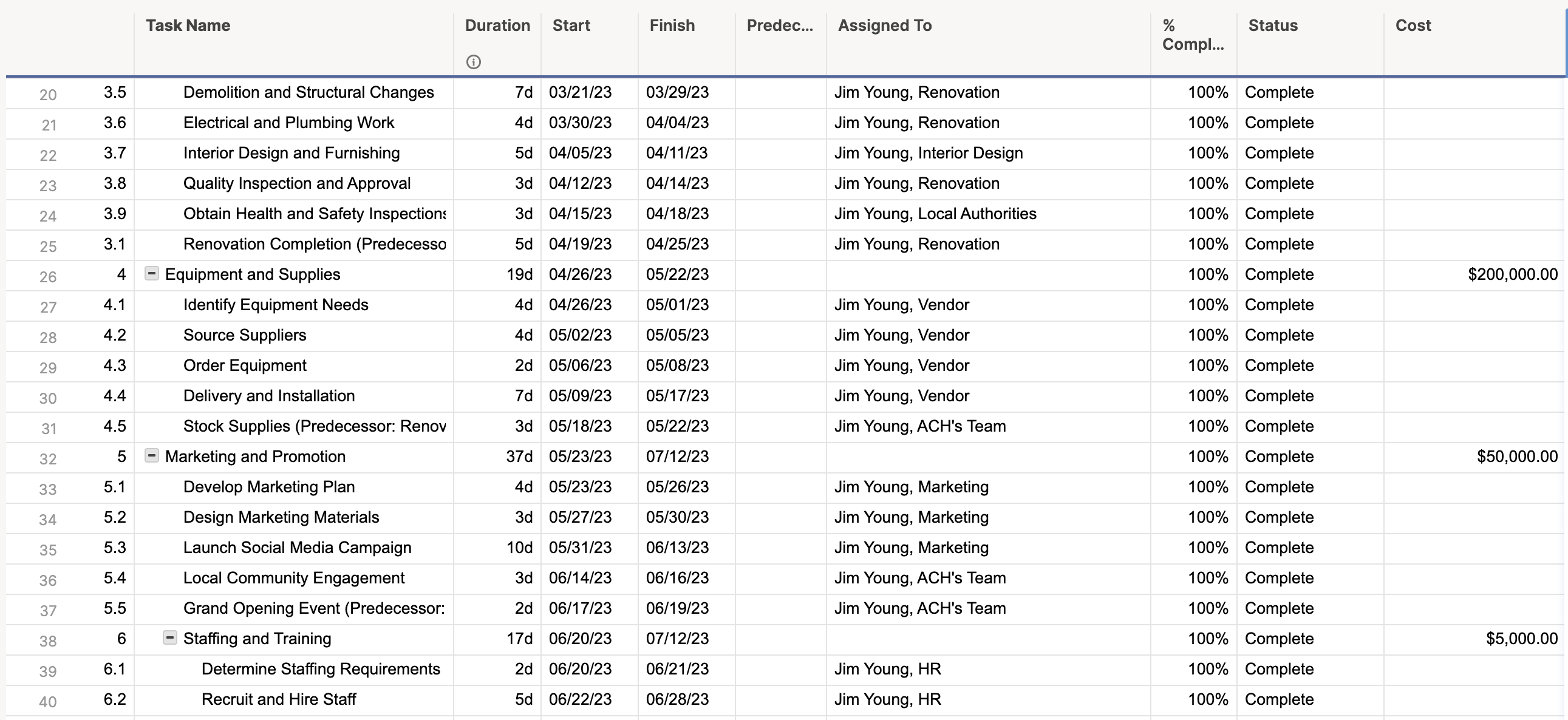Click the $200,000.00 cost cell
The image size is (1568, 720).
(1512, 274)
